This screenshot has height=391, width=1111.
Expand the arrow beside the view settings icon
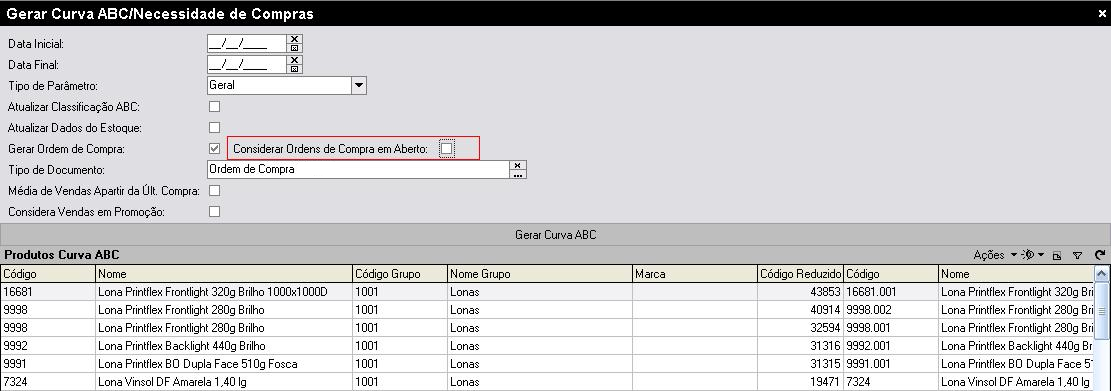(x=1041, y=255)
